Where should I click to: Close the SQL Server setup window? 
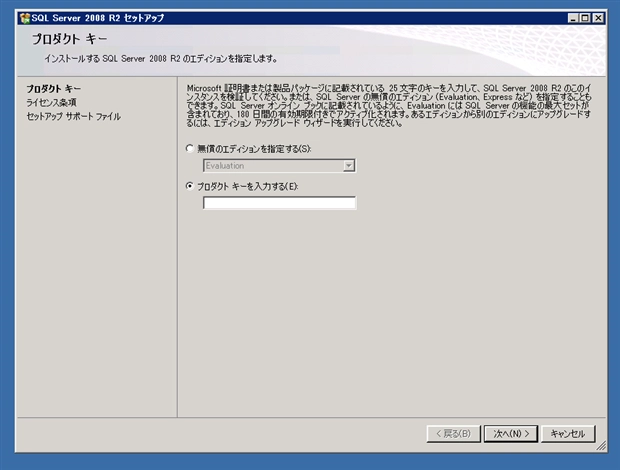598,18
